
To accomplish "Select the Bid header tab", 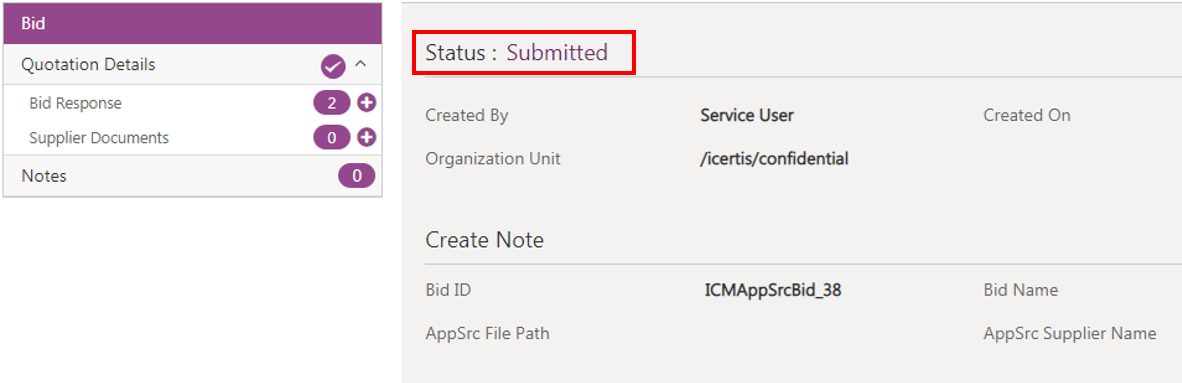I will [x=193, y=23].
